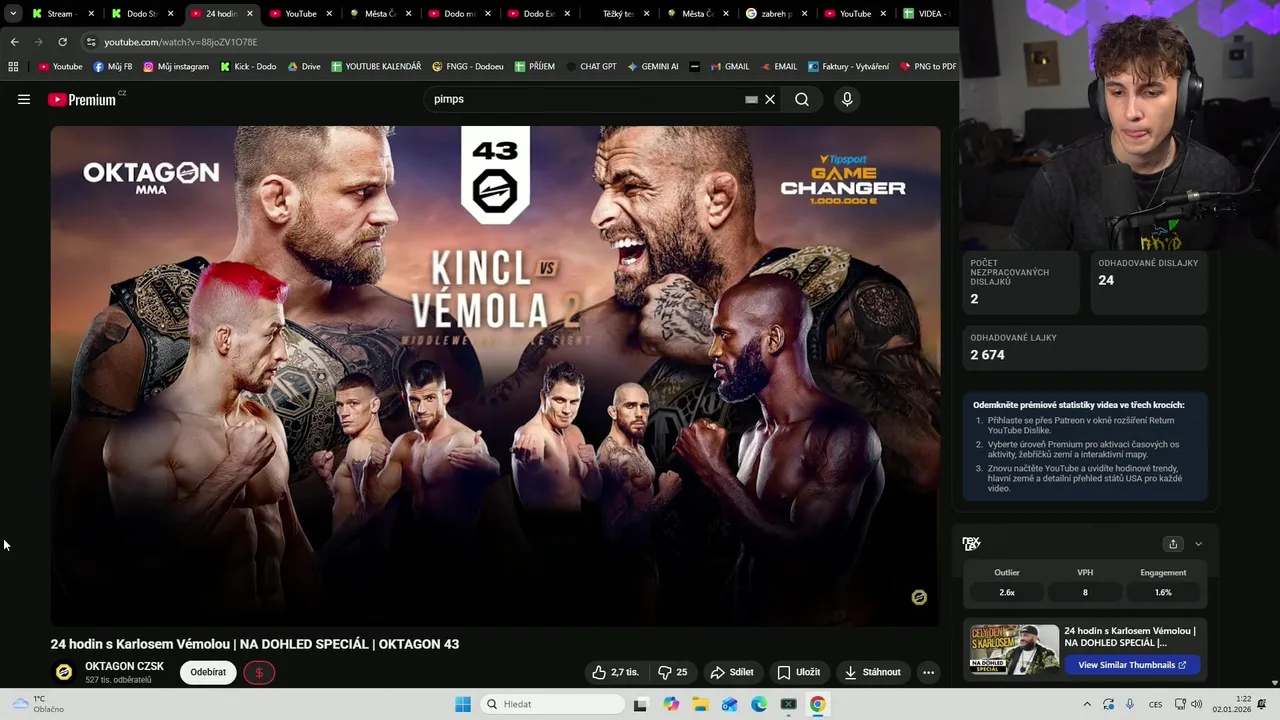Open Task View on taskbar
Image resolution: width=1280 pixels, height=720 pixels.
[640, 704]
